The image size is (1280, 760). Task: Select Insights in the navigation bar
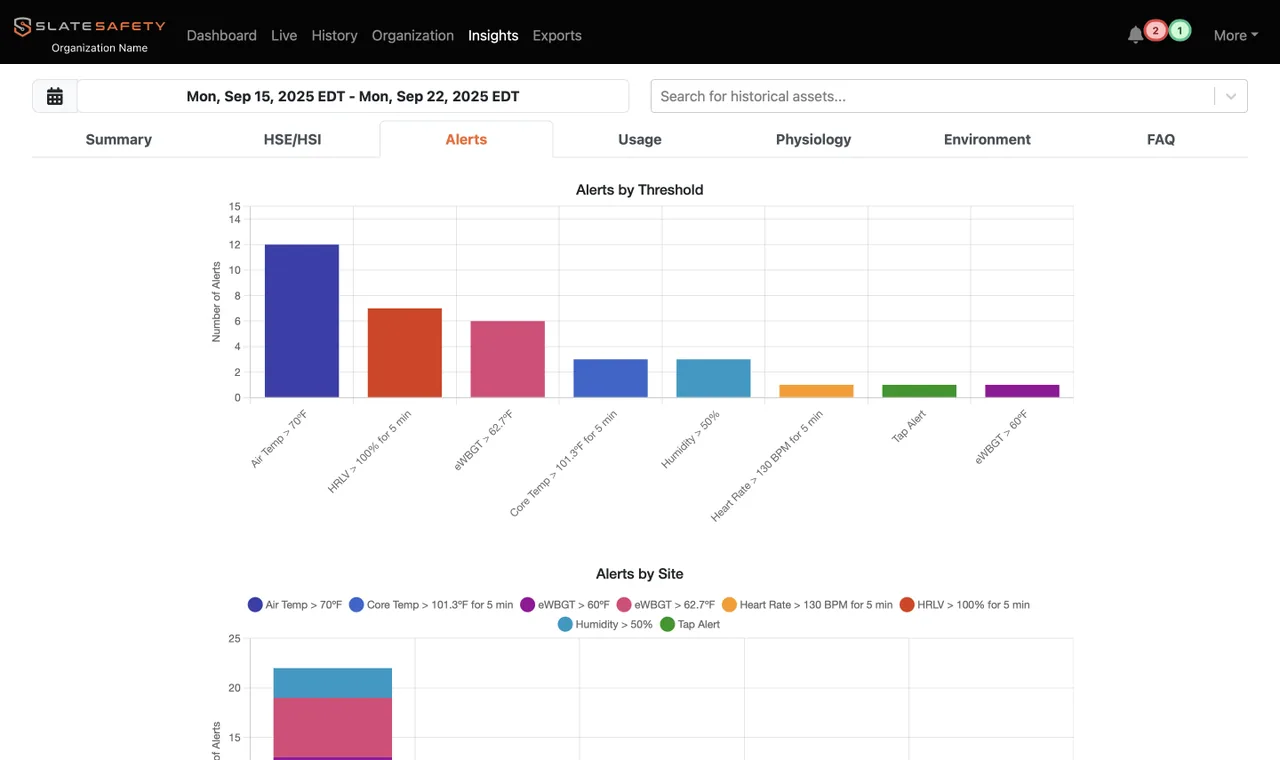pyautogui.click(x=493, y=35)
